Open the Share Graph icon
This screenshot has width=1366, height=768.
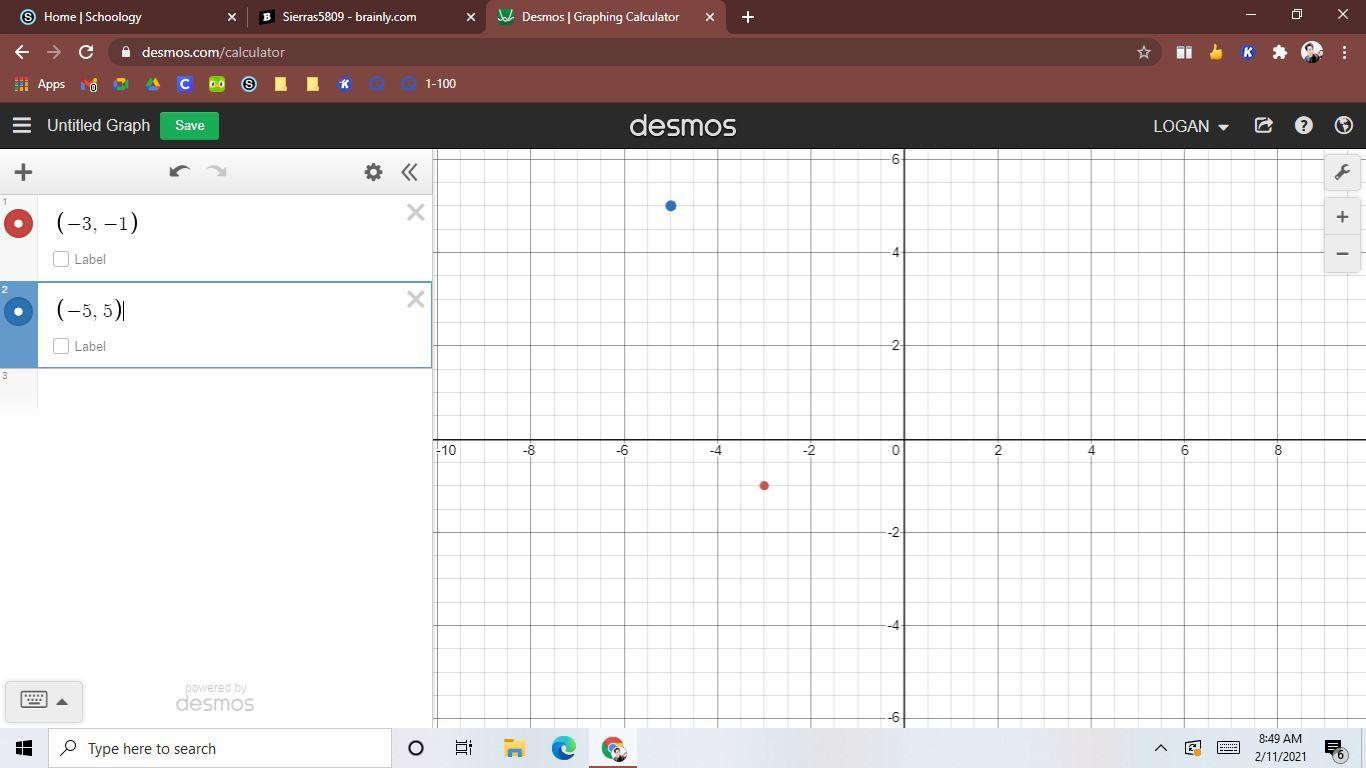[x=1263, y=126]
